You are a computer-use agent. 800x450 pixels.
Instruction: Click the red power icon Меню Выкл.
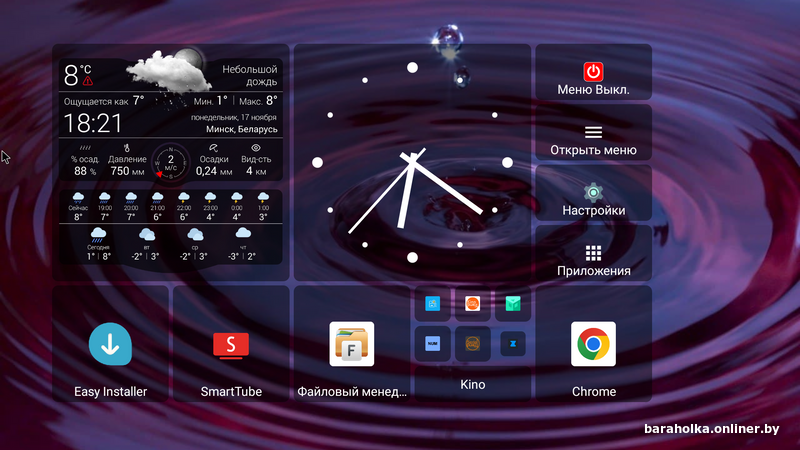593,72
